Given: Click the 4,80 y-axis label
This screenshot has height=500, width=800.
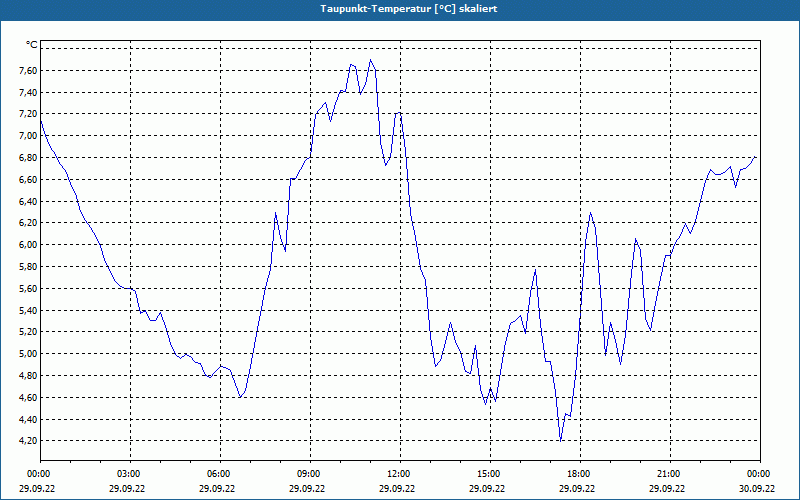Looking at the screenshot, I should (28, 376).
